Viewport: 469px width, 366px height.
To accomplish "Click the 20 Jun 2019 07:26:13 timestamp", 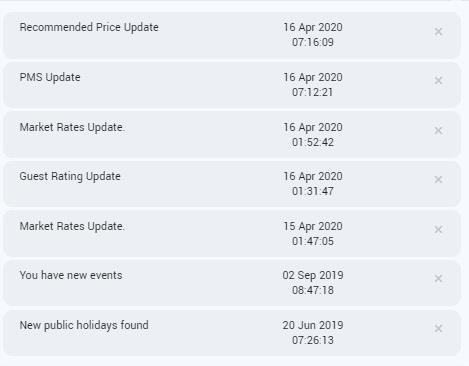I will pos(313,333).
